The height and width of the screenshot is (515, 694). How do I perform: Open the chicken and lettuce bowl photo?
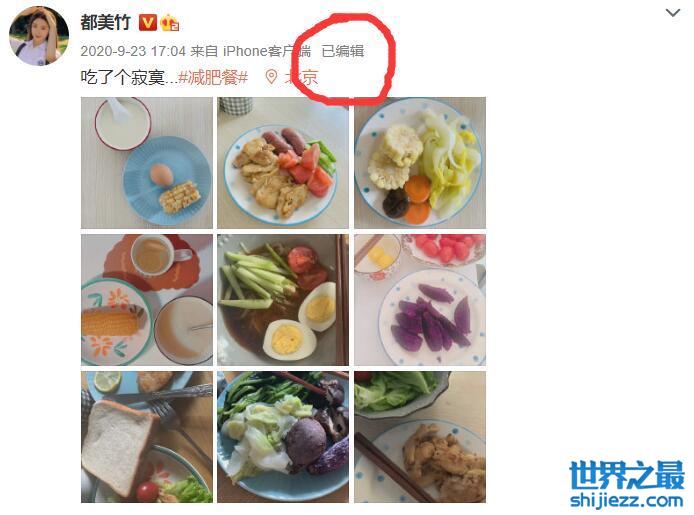(x=420, y=437)
